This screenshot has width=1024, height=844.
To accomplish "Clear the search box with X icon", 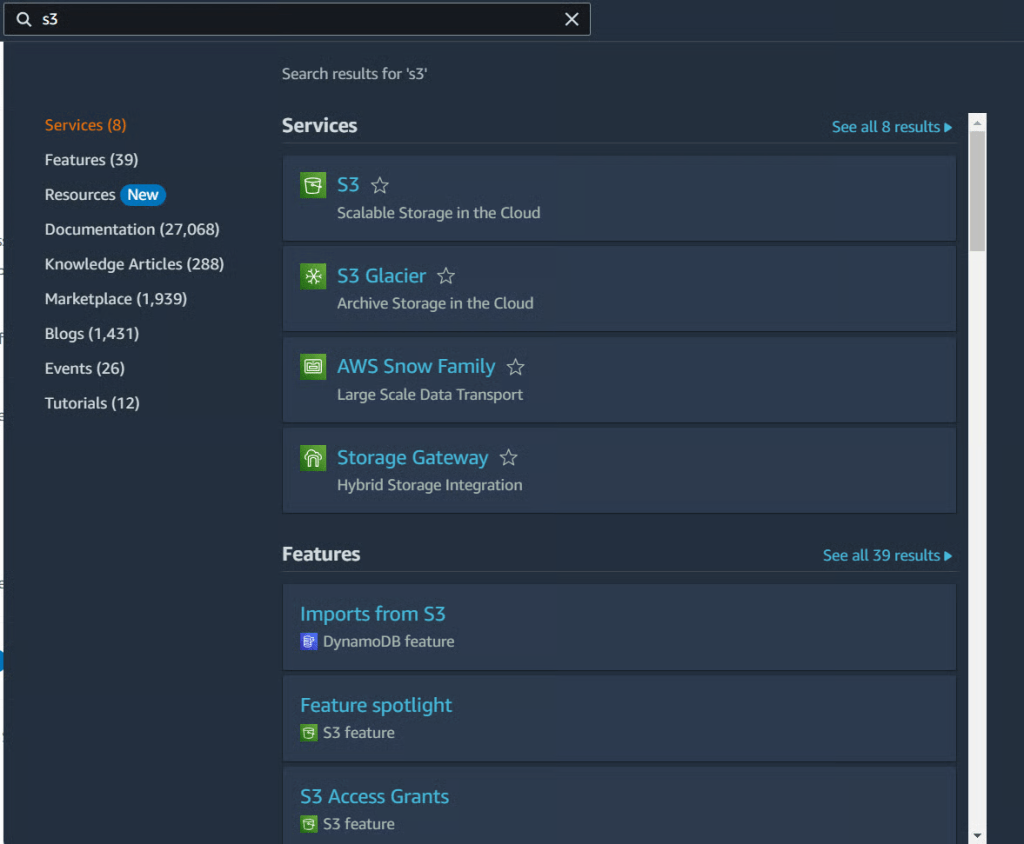I will coord(572,19).
